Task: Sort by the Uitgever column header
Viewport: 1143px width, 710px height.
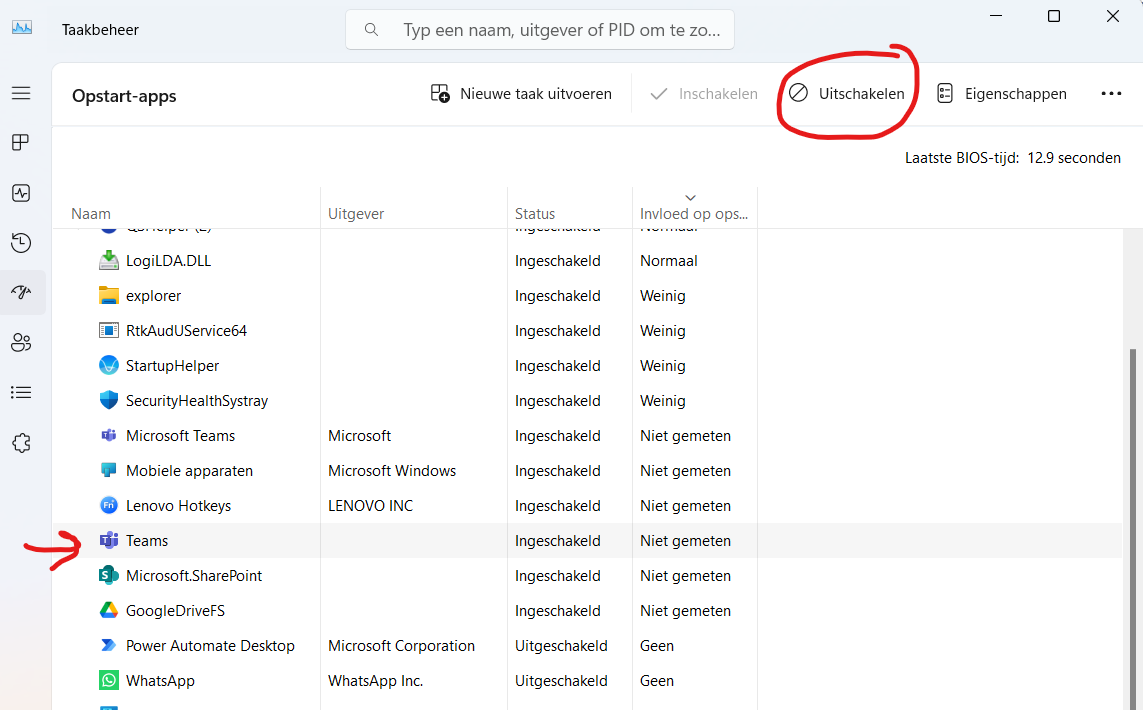Action: pyautogui.click(x=356, y=214)
